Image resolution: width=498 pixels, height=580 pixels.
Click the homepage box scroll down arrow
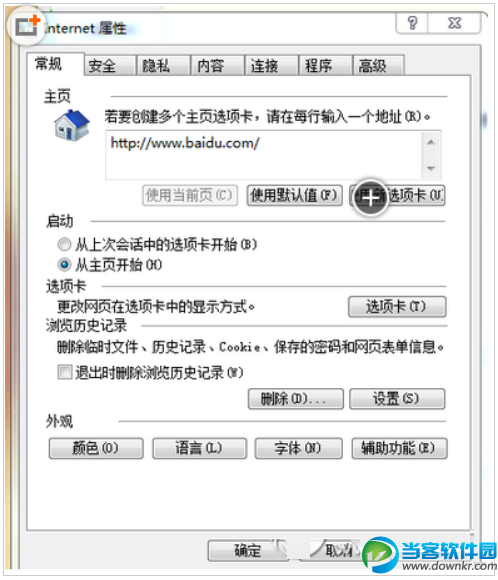tap(431, 168)
